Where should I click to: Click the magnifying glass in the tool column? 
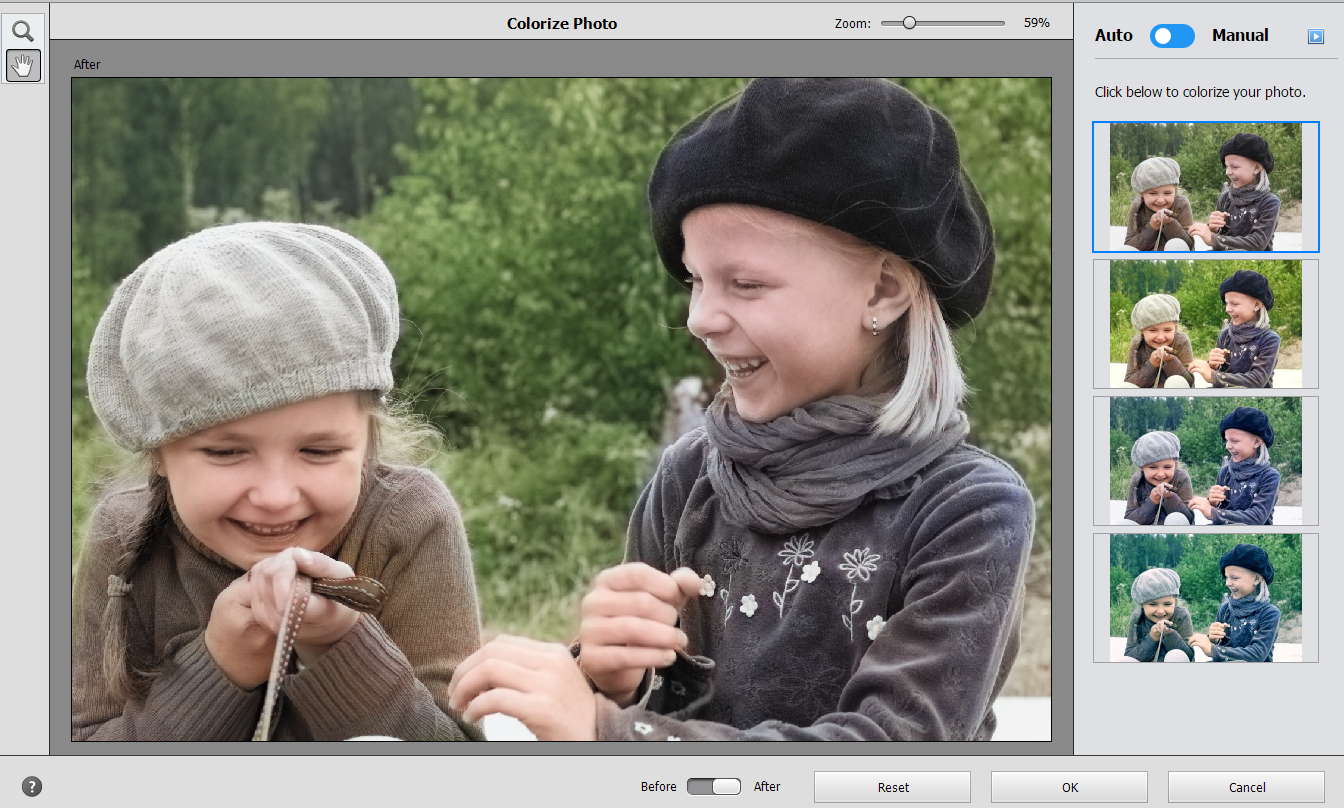tap(23, 30)
